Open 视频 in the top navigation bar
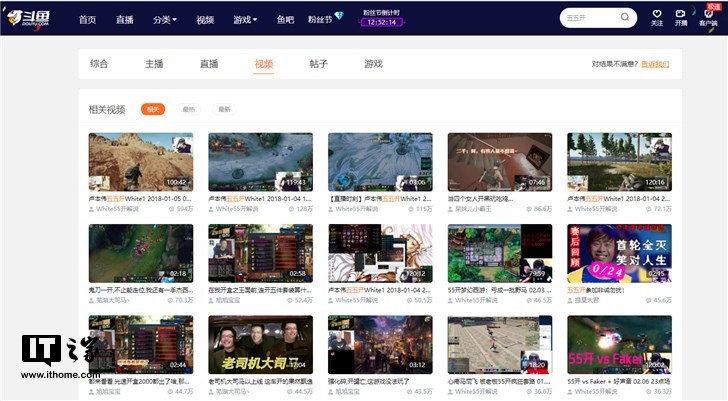Image resolution: width=728 pixels, height=401 pixels. point(205,19)
